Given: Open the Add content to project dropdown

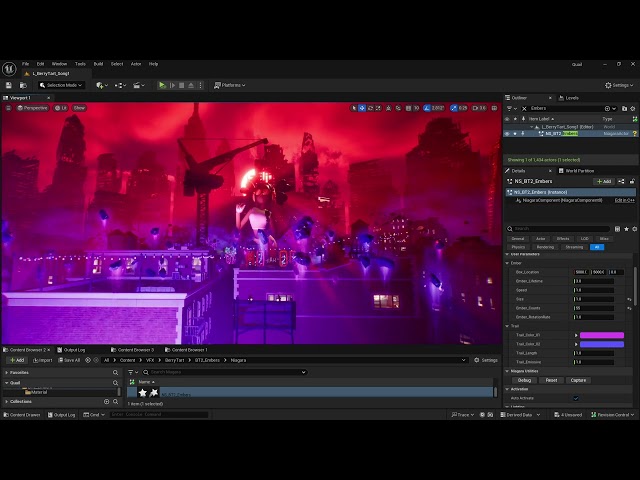Looking at the screenshot, I should tap(102, 85).
